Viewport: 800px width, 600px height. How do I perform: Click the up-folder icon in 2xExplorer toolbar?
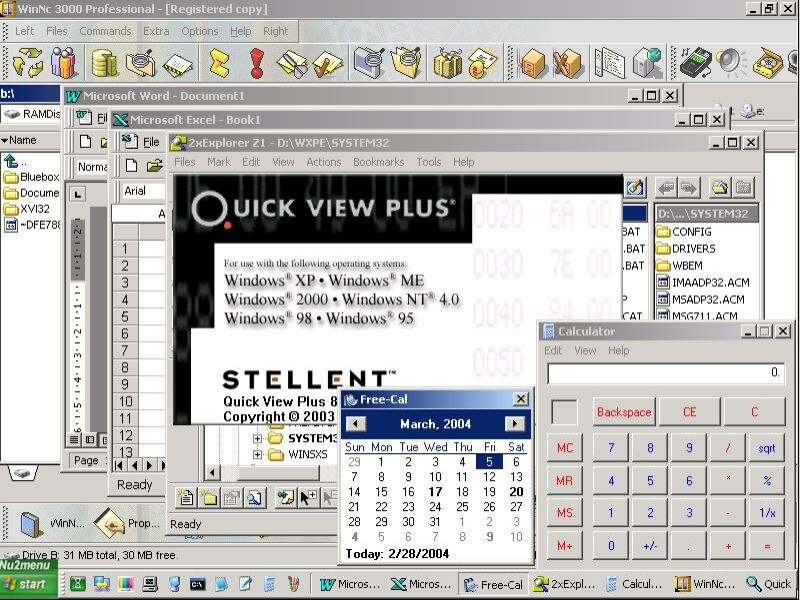tap(719, 188)
